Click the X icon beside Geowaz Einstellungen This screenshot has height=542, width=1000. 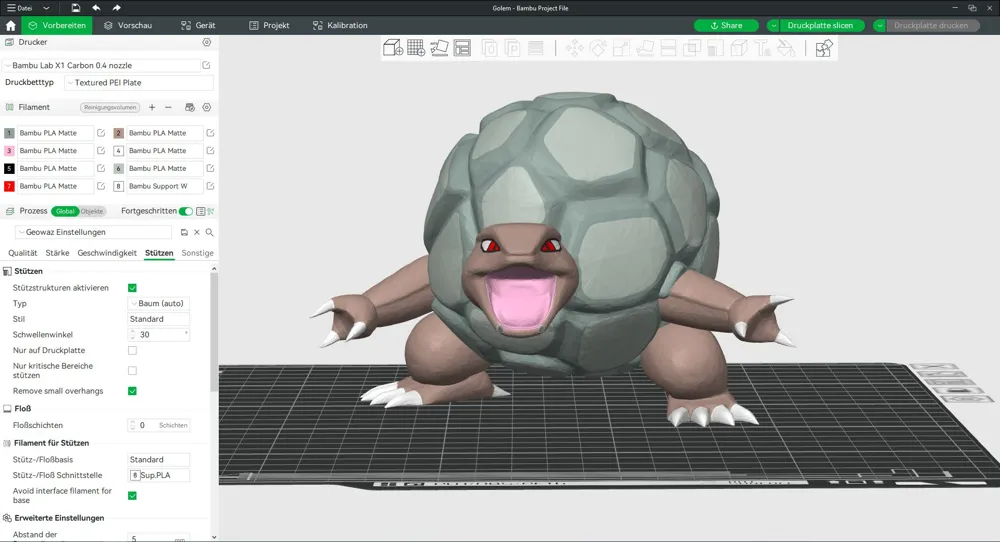point(197,232)
